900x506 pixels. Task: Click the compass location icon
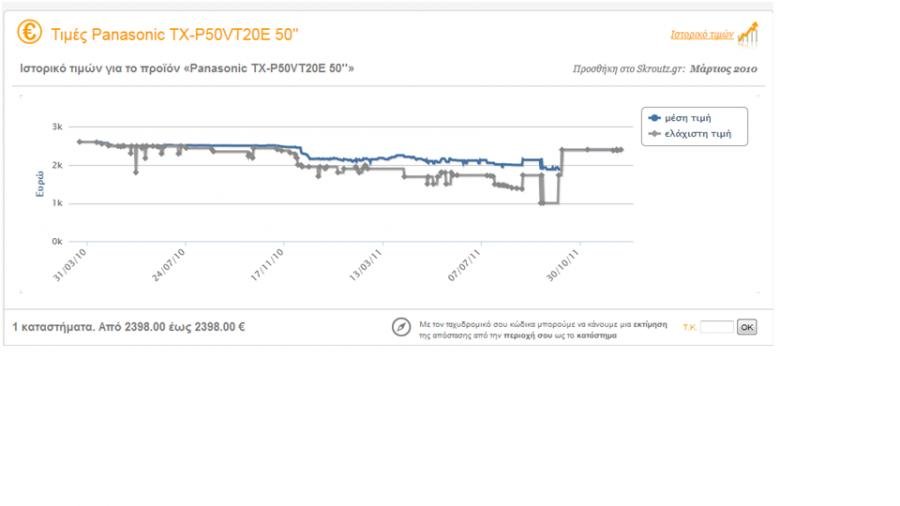[401, 327]
